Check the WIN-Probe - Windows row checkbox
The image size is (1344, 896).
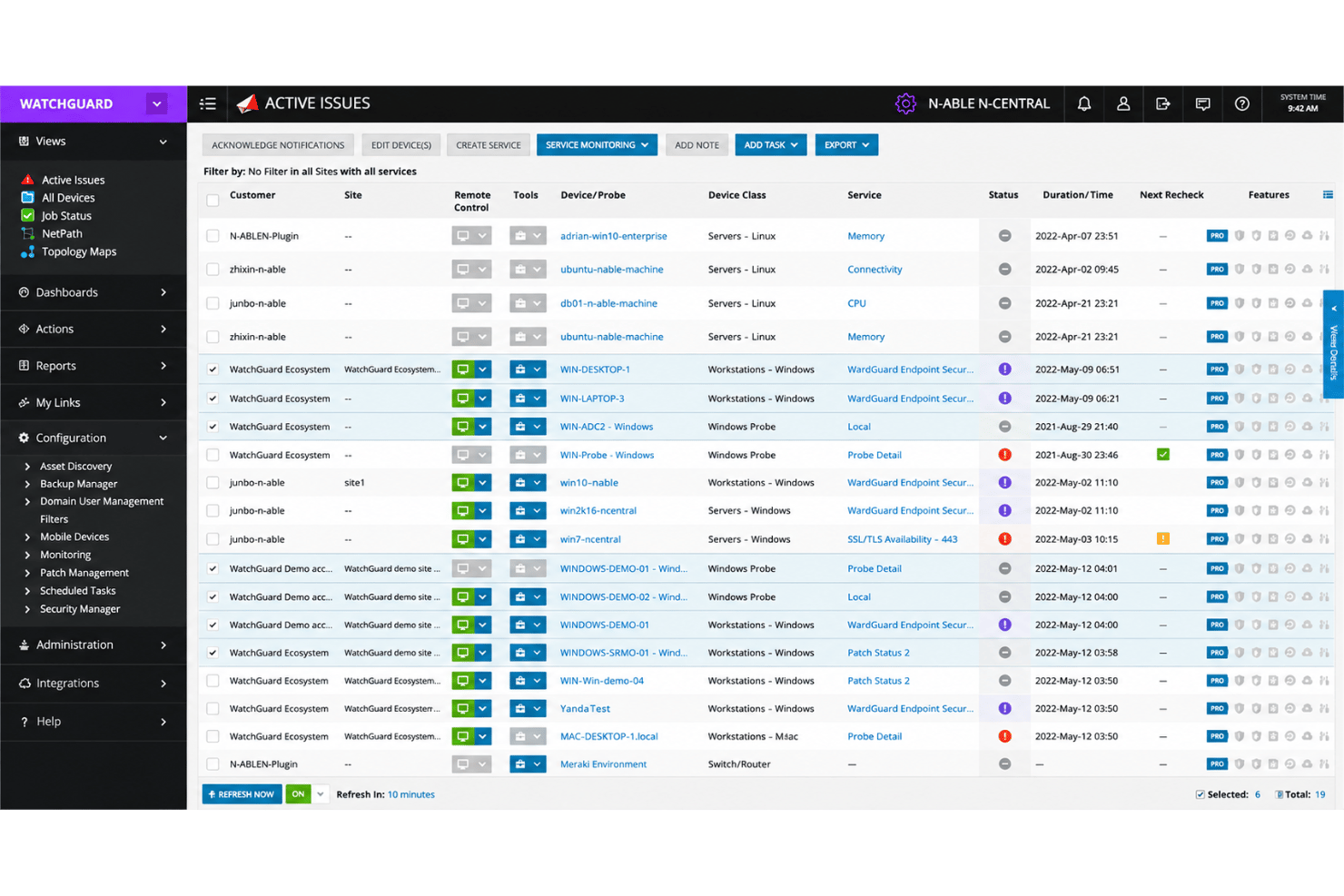(212, 455)
